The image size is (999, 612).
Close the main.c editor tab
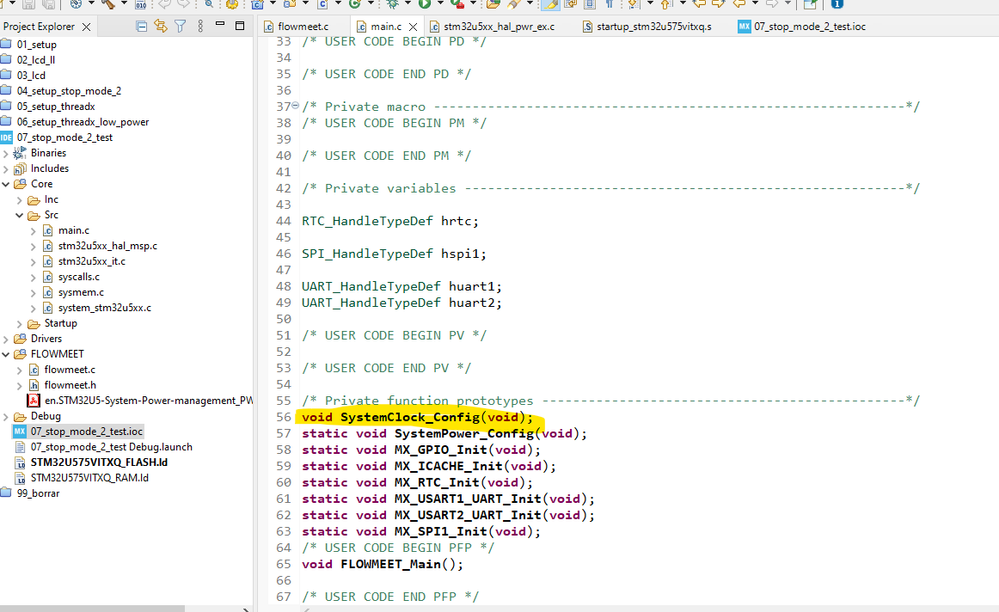[x=413, y=27]
